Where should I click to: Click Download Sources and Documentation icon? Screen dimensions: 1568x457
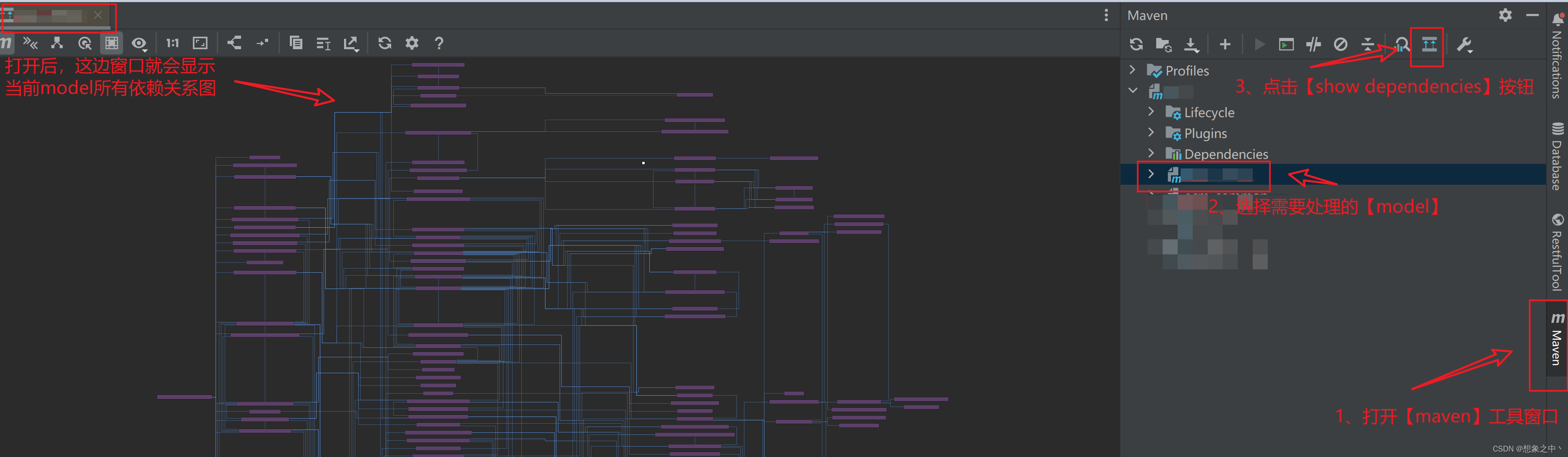[x=1191, y=44]
